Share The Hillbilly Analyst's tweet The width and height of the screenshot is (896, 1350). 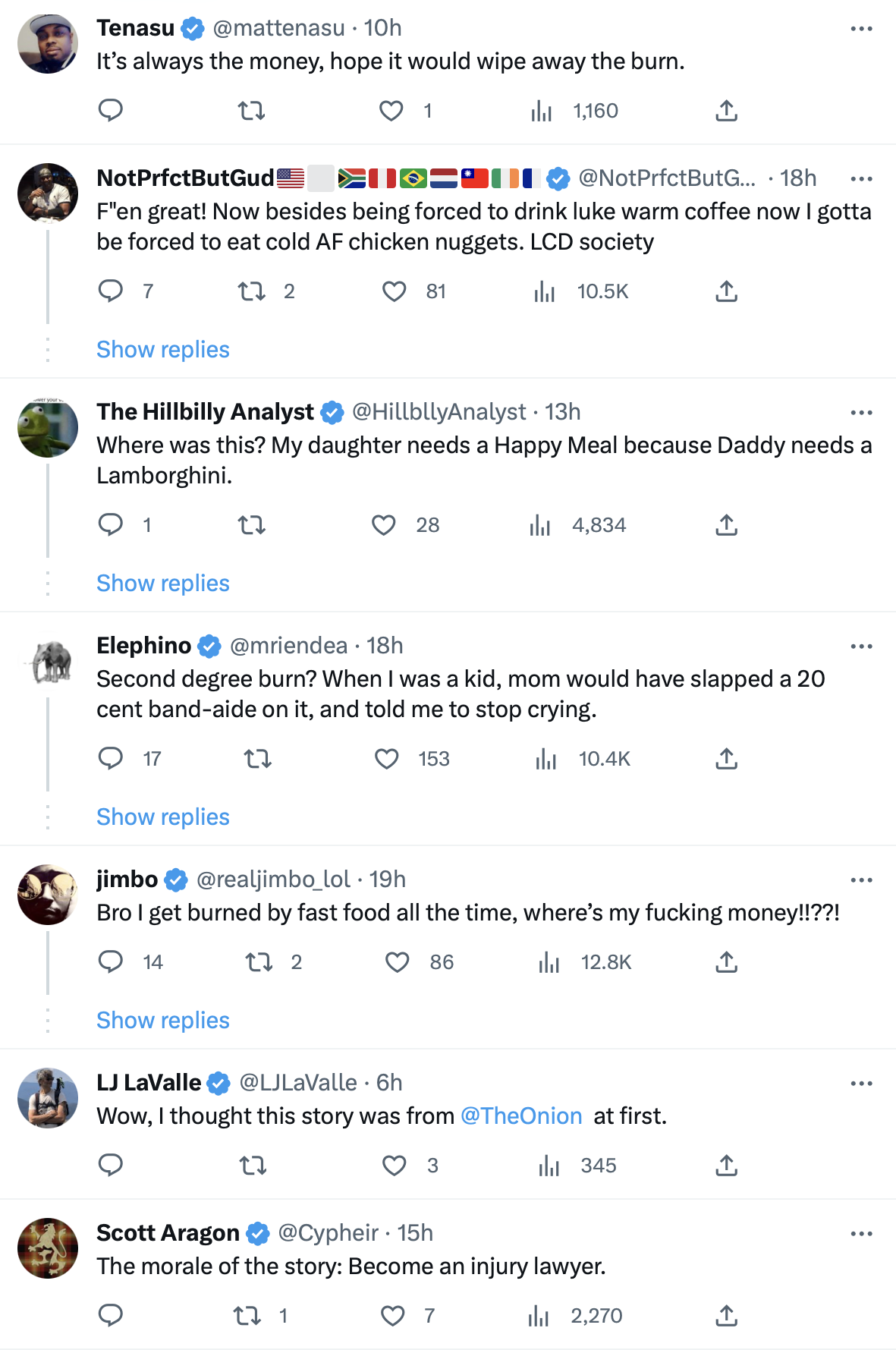point(726,525)
